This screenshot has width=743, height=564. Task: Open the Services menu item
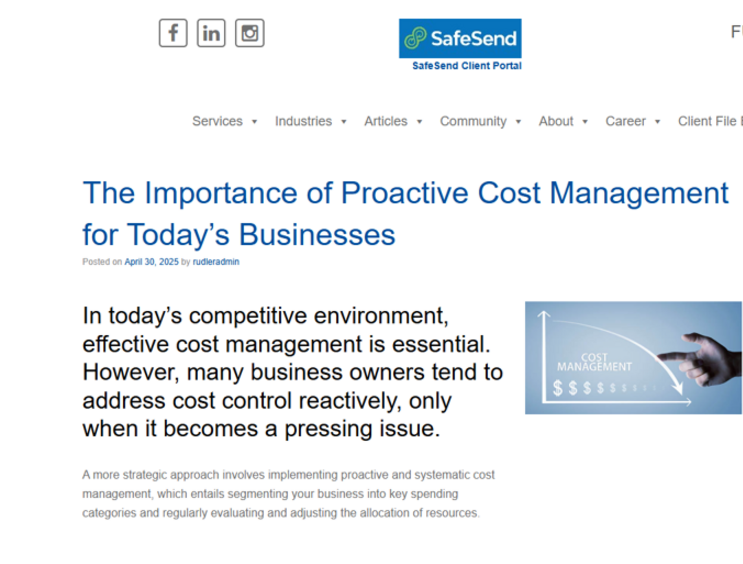[x=217, y=121]
